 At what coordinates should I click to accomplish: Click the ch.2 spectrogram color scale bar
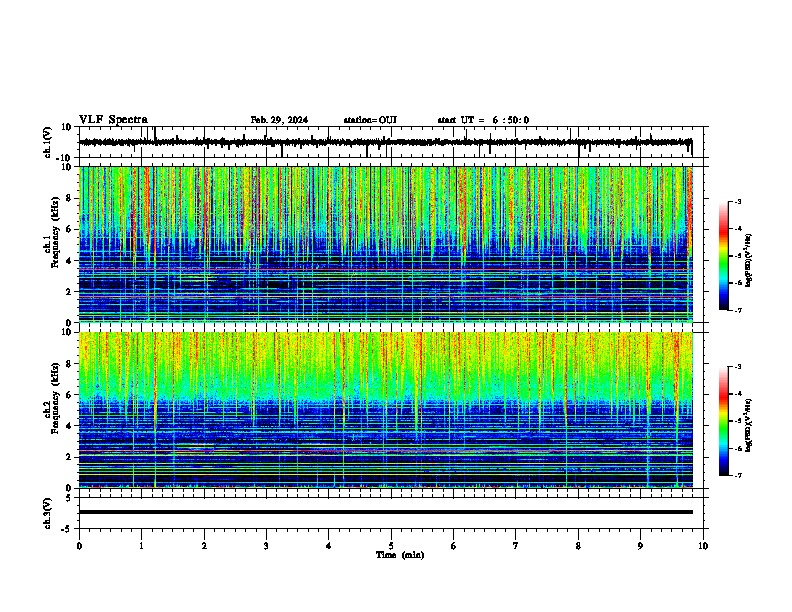(x=724, y=421)
